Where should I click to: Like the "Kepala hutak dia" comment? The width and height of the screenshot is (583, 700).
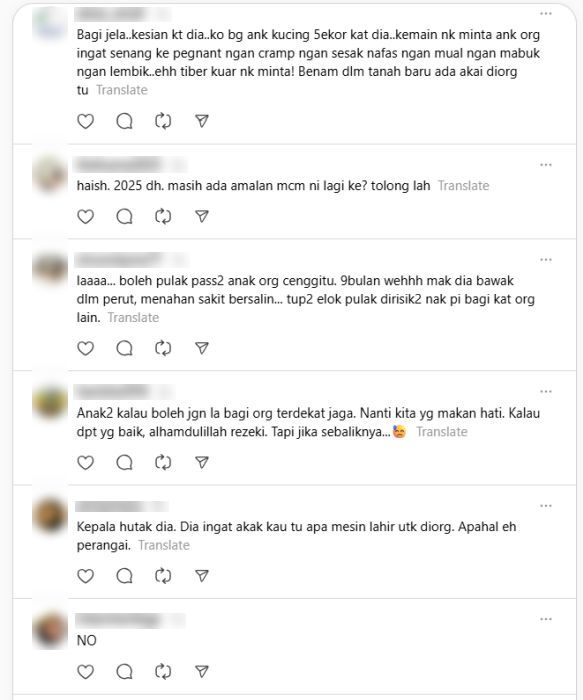click(85, 576)
